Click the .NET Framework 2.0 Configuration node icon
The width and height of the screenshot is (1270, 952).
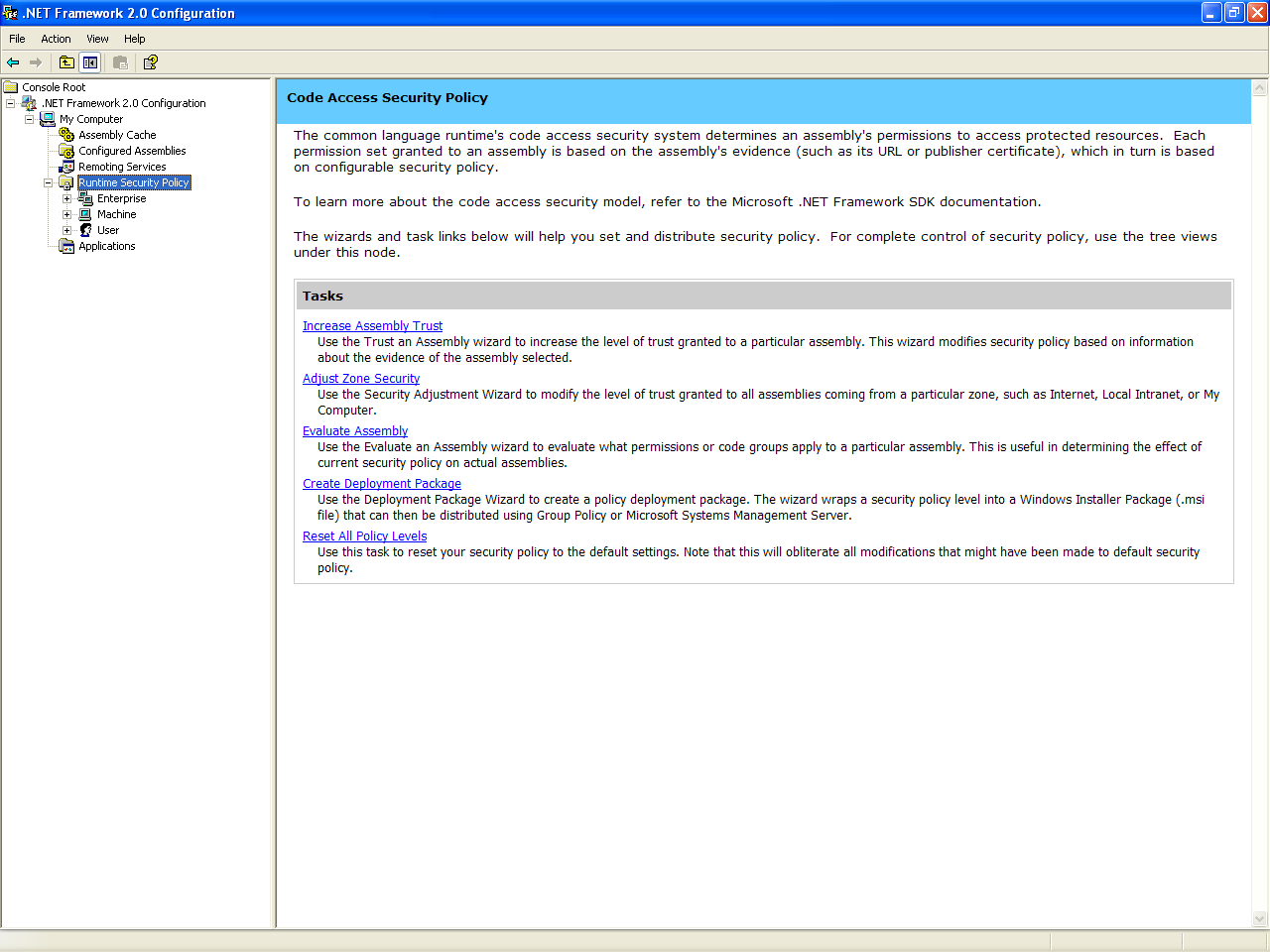click(30, 103)
